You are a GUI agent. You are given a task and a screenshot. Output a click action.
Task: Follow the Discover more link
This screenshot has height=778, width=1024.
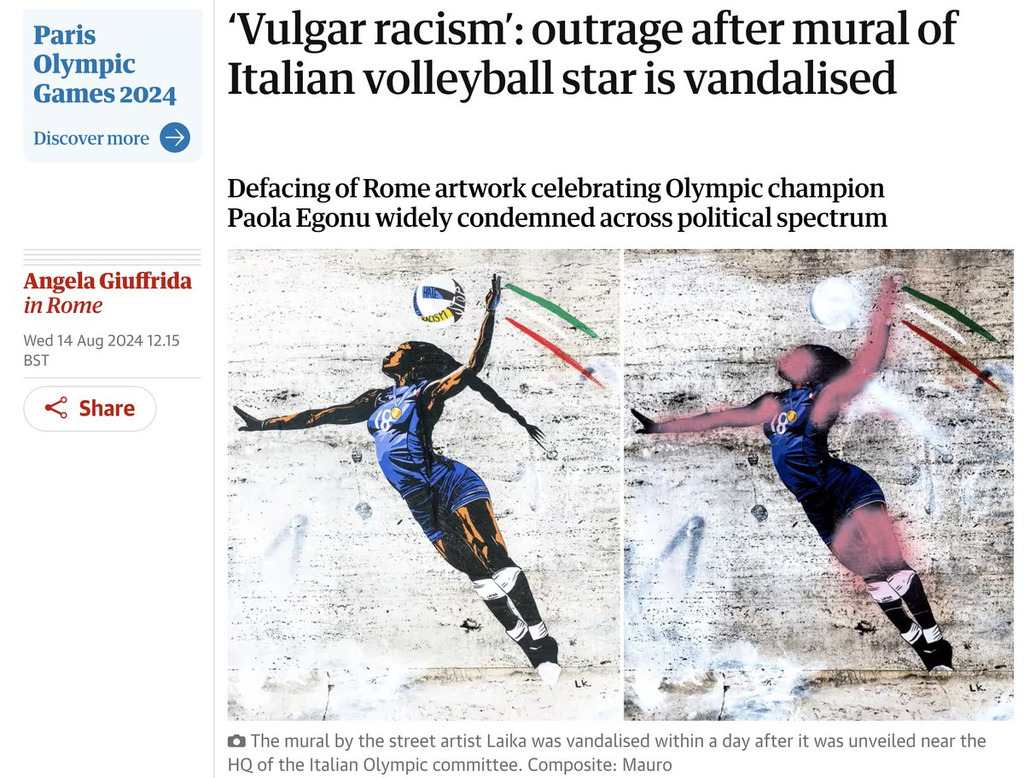(x=91, y=138)
